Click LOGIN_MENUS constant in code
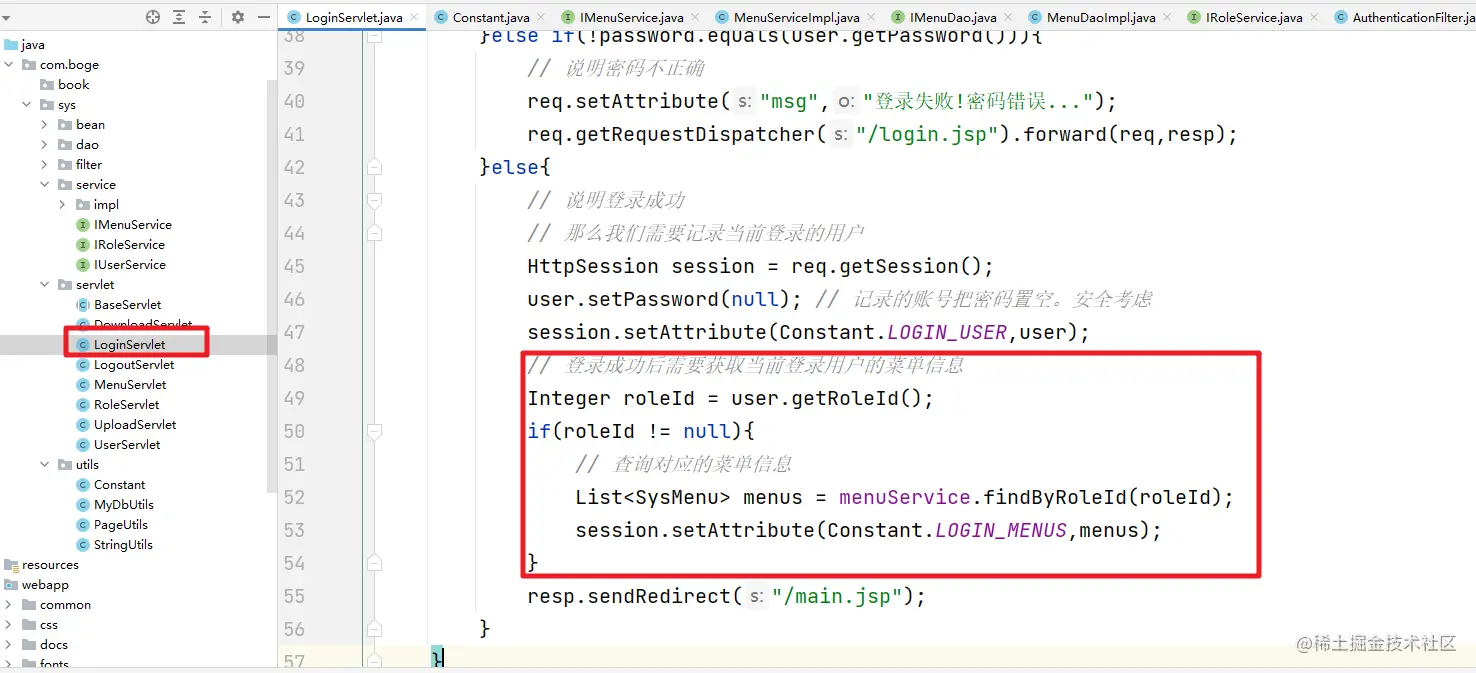This screenshot has height=673, width=1476. (1001, 530)
